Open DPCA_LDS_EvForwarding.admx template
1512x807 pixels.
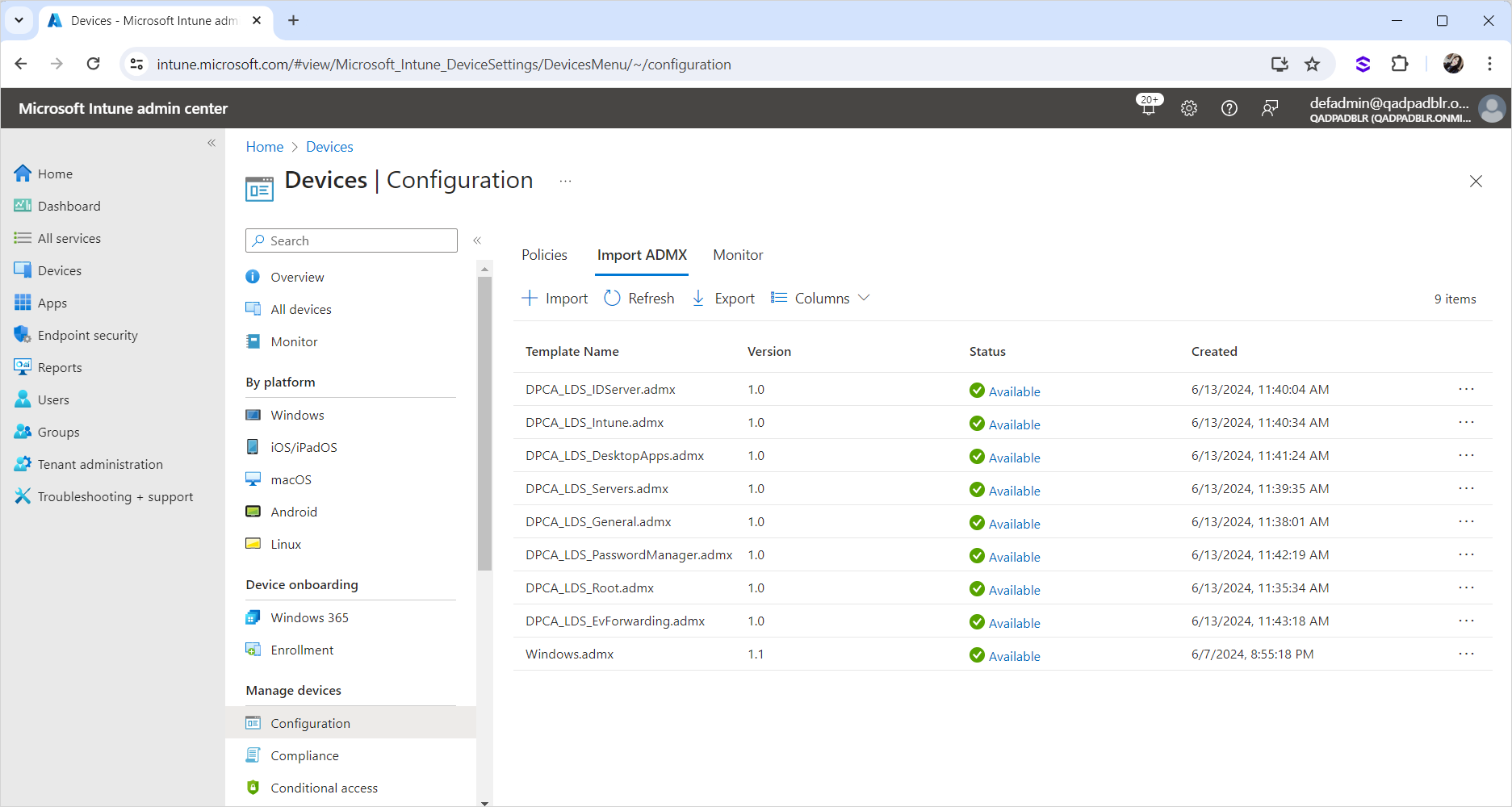tap(615, 621)
